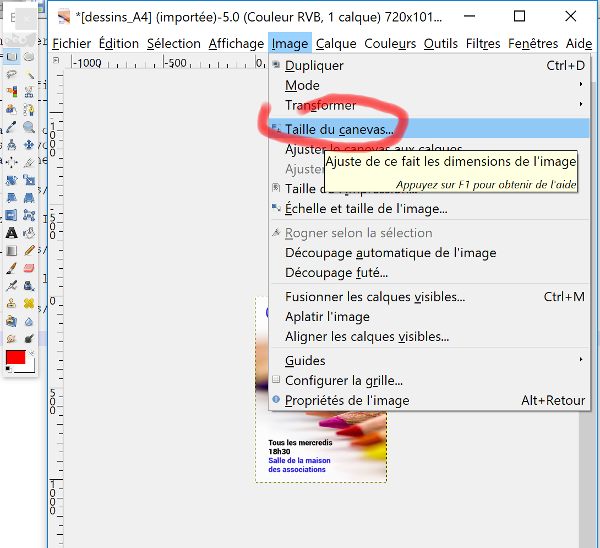Choose Découpage automatique de l'image

coord(429,253)
